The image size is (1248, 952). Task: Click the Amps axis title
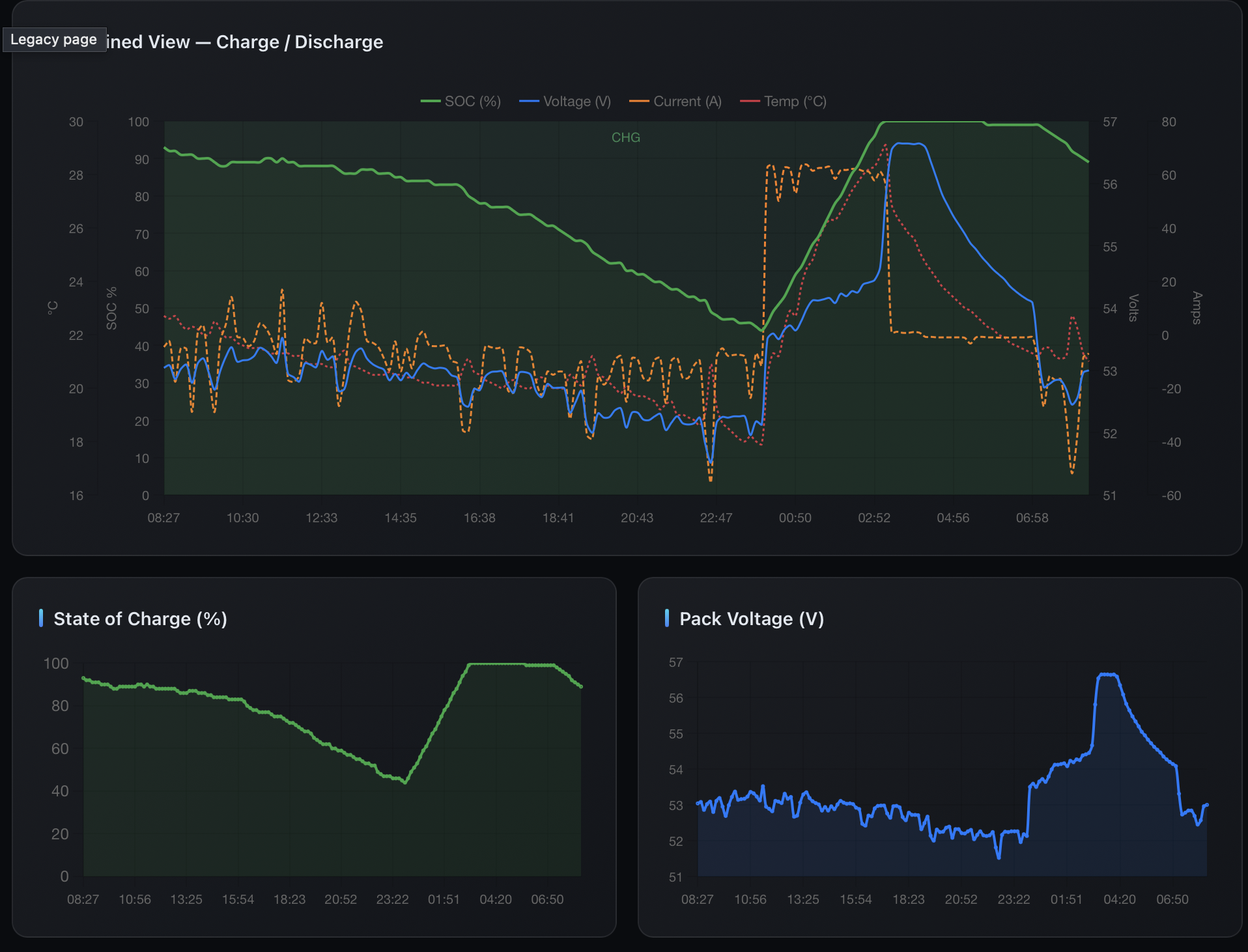[x=1196, y=308]
